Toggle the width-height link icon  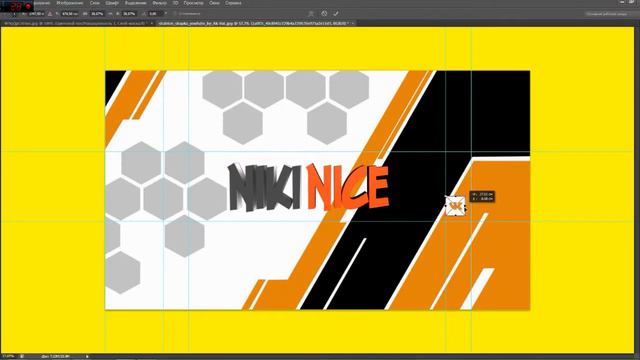tap(110, 14)
